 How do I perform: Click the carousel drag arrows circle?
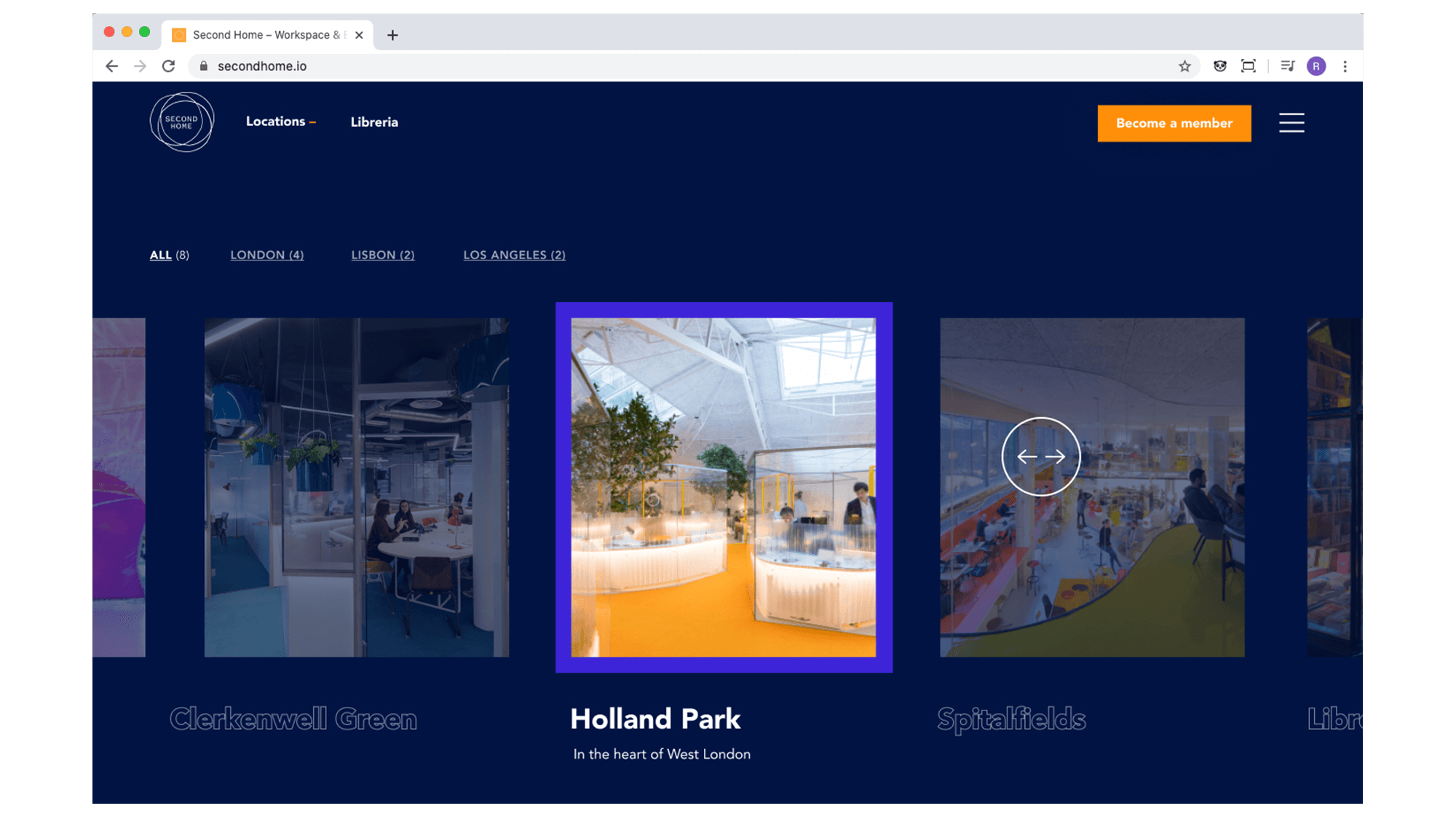click(1040, 456)
